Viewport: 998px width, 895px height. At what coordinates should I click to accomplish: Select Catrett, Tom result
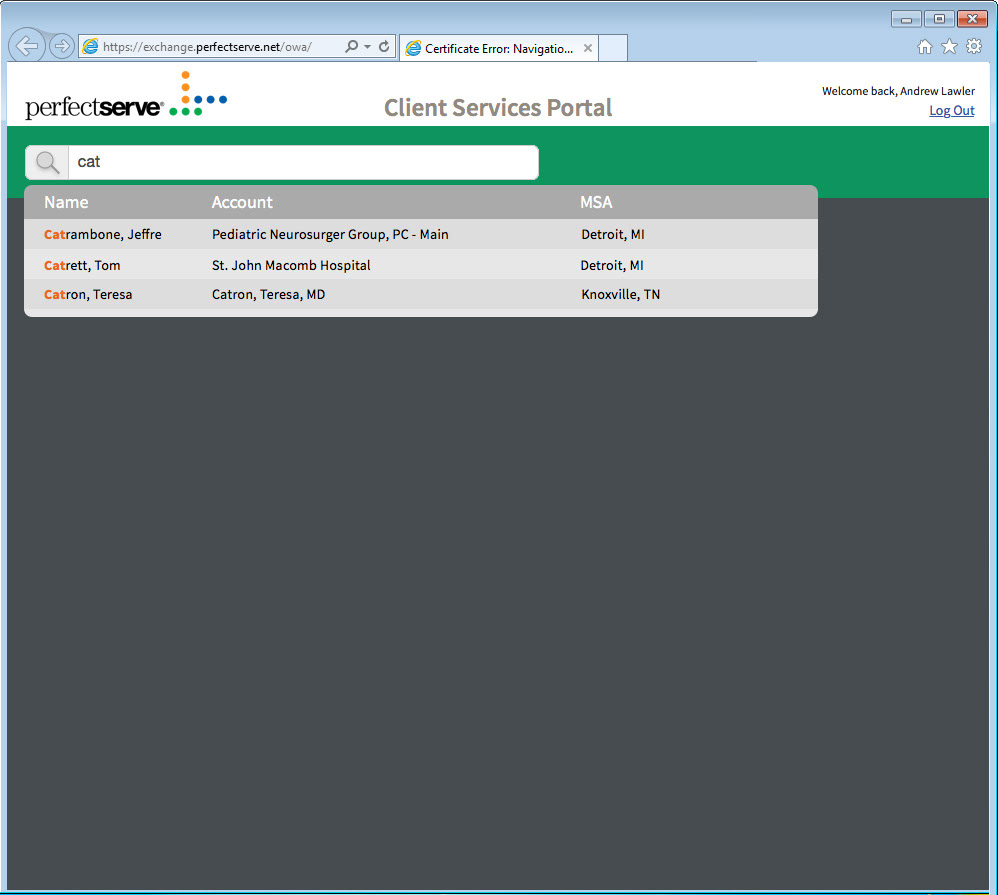click(82, 265)
